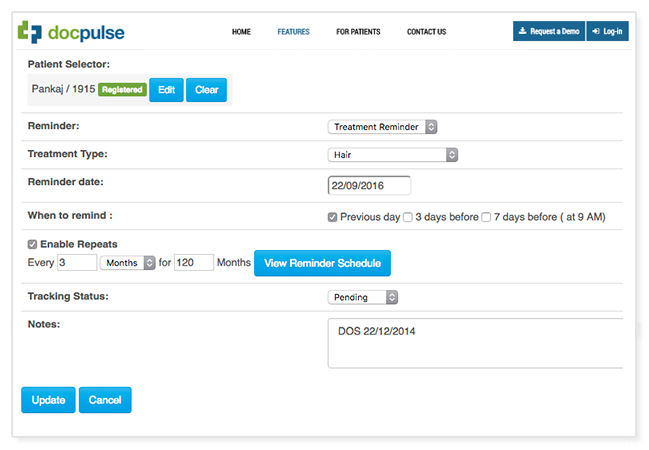
Task: Click the Update button
Action: click(48, 400)
